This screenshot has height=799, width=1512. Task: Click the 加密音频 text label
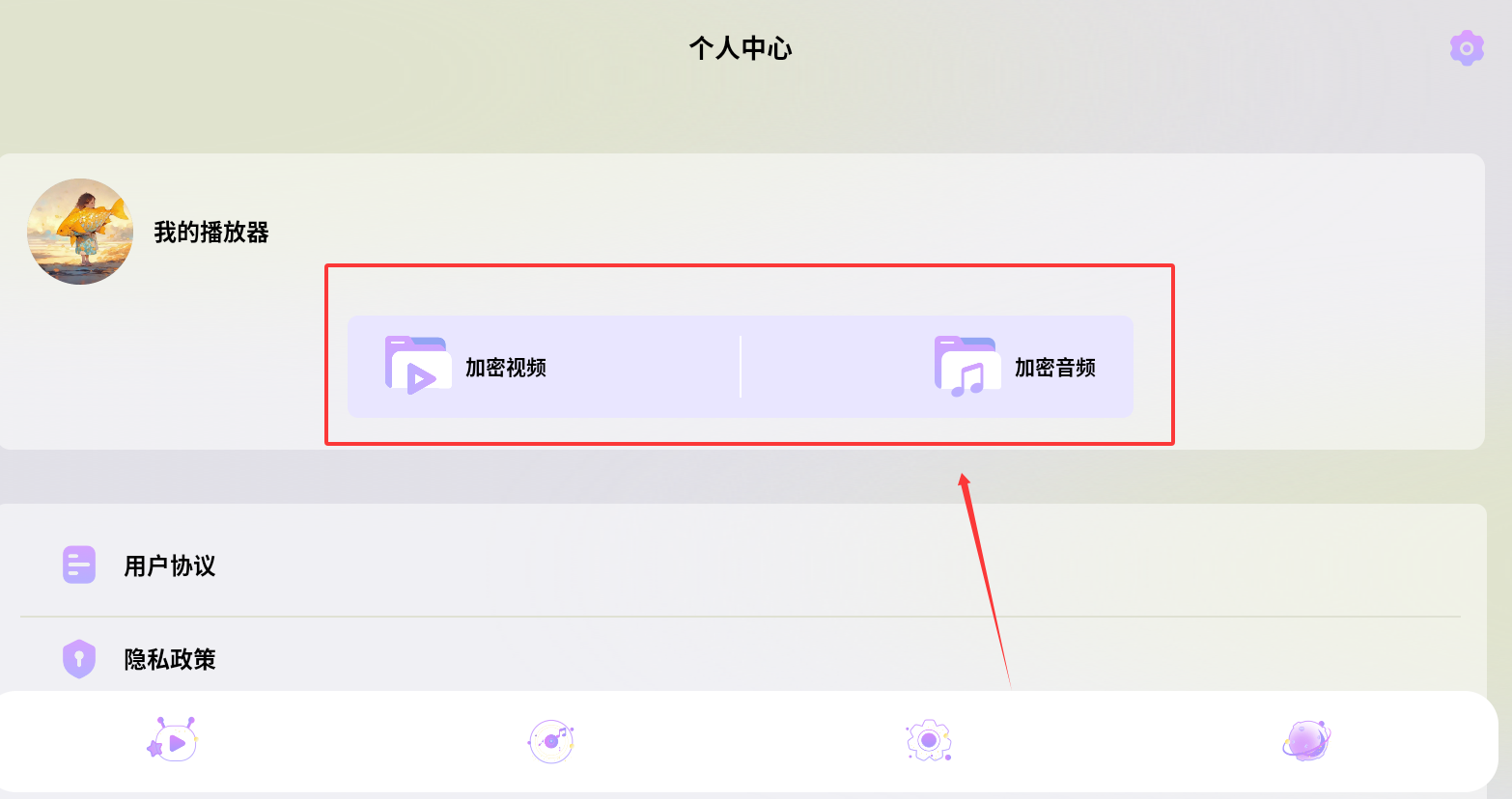pos(1055,368)
